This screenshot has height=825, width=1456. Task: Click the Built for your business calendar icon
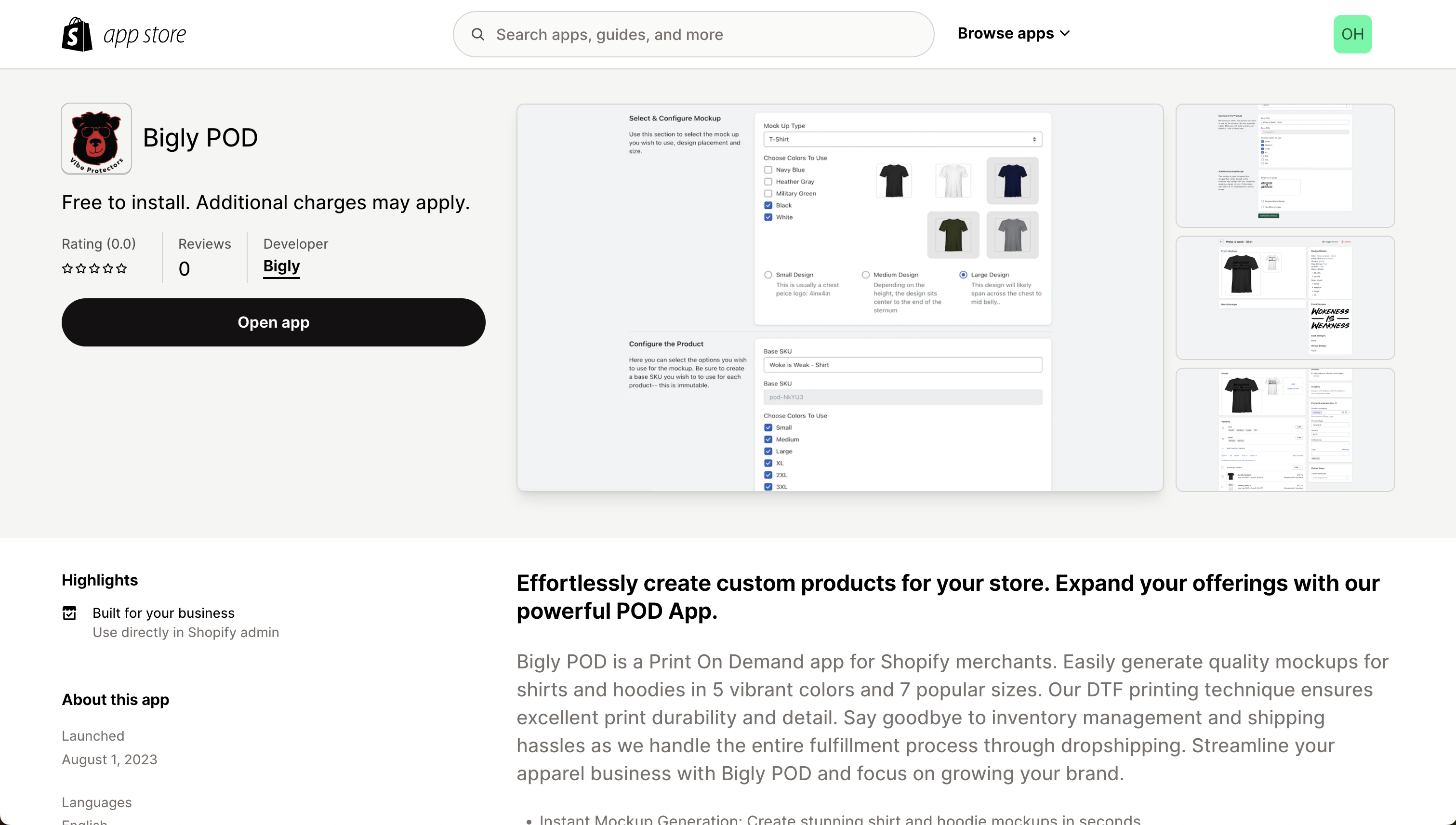click(x=69, y=613)
